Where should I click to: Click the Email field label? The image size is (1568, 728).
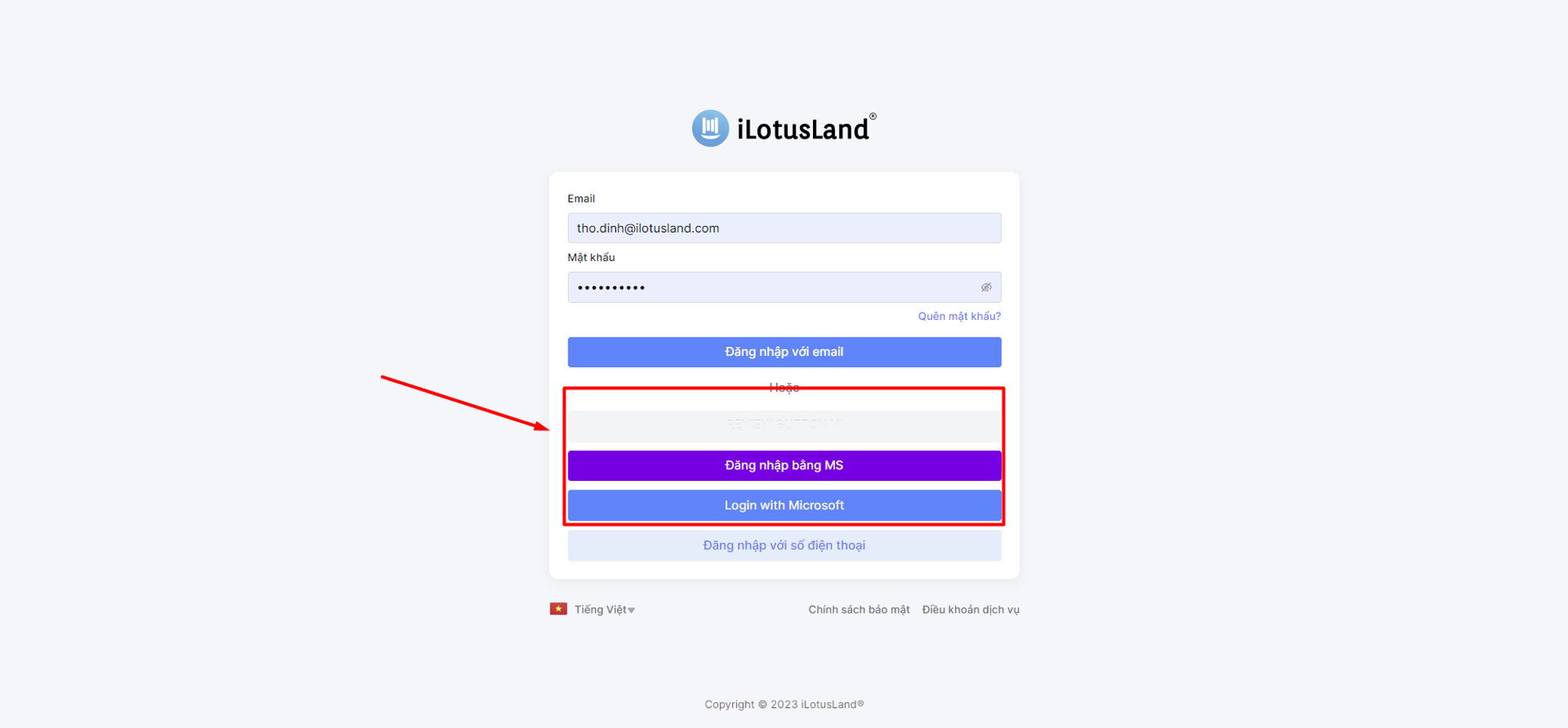click(x=581, y=198)
